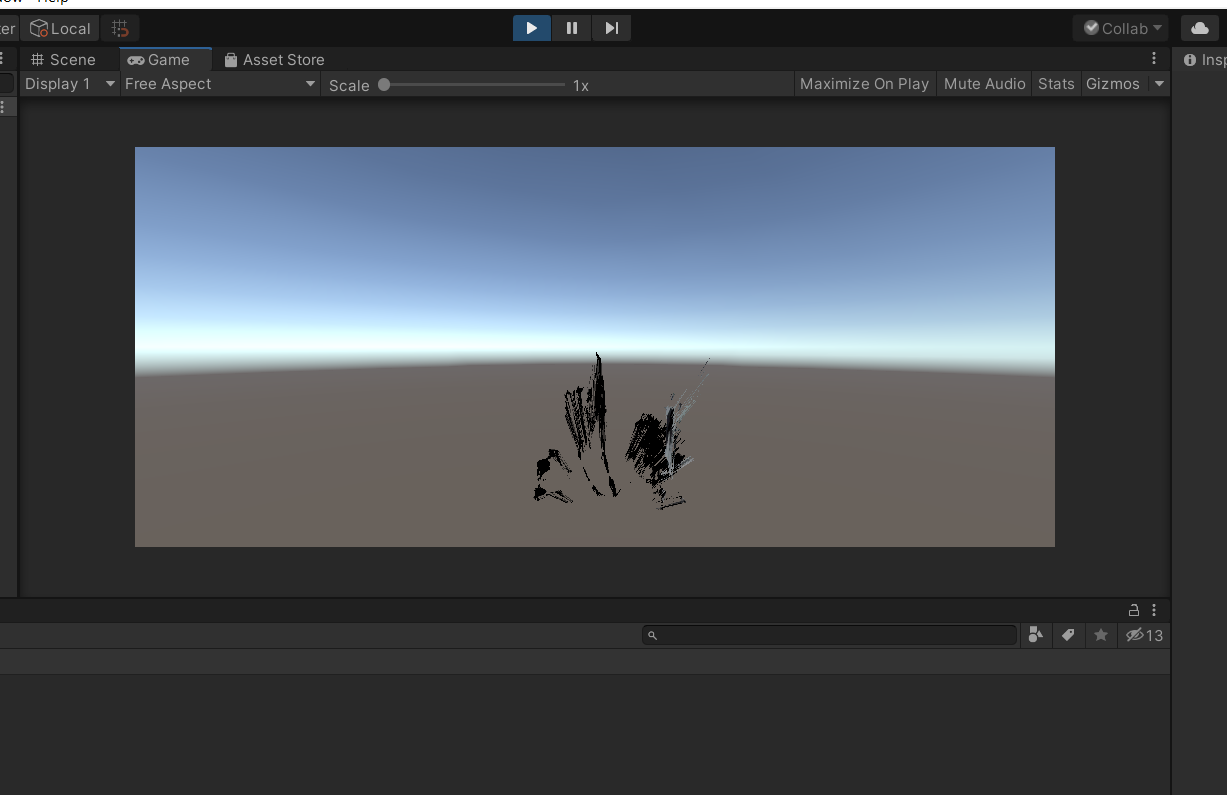The width and height of the screenshot is (1227, 795).
Task: Click the grid snapping icon beside Local
Action: (120, 28)
